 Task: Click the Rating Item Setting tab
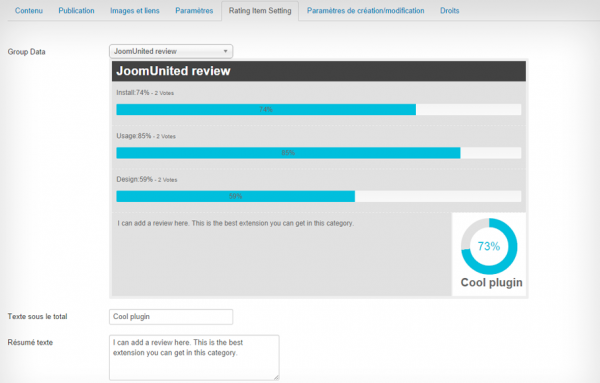click(x=260, y=11)
